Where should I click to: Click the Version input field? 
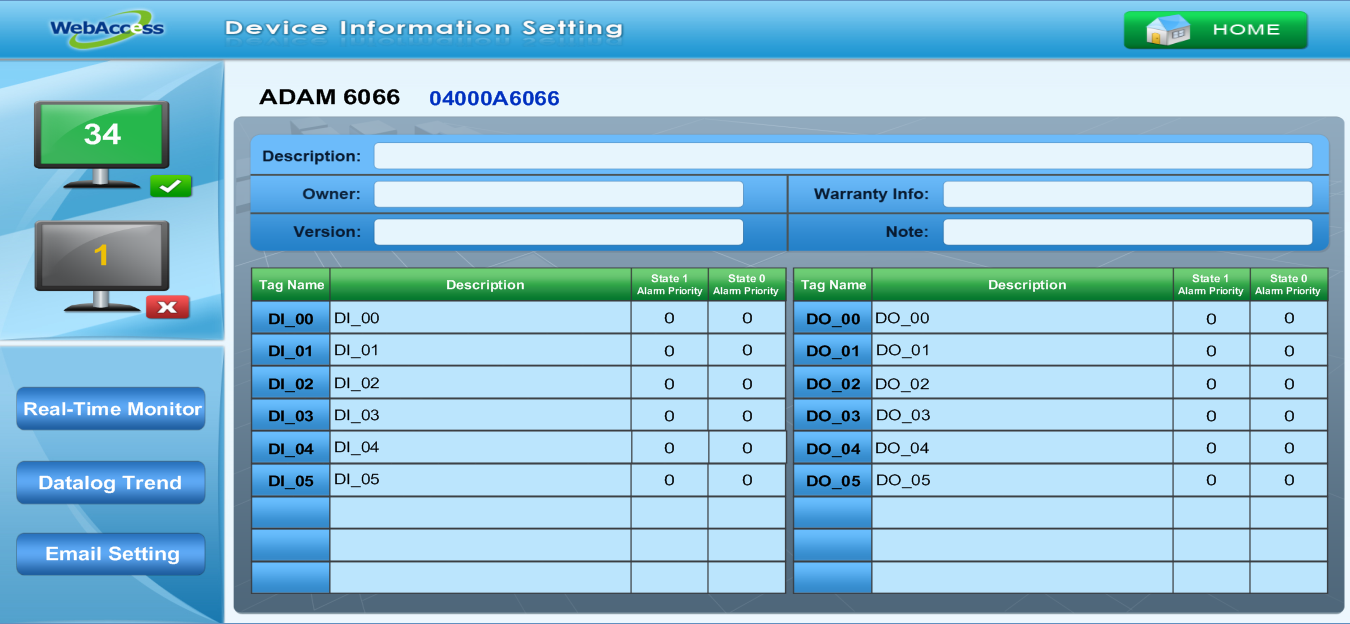[x=559, y=232]
